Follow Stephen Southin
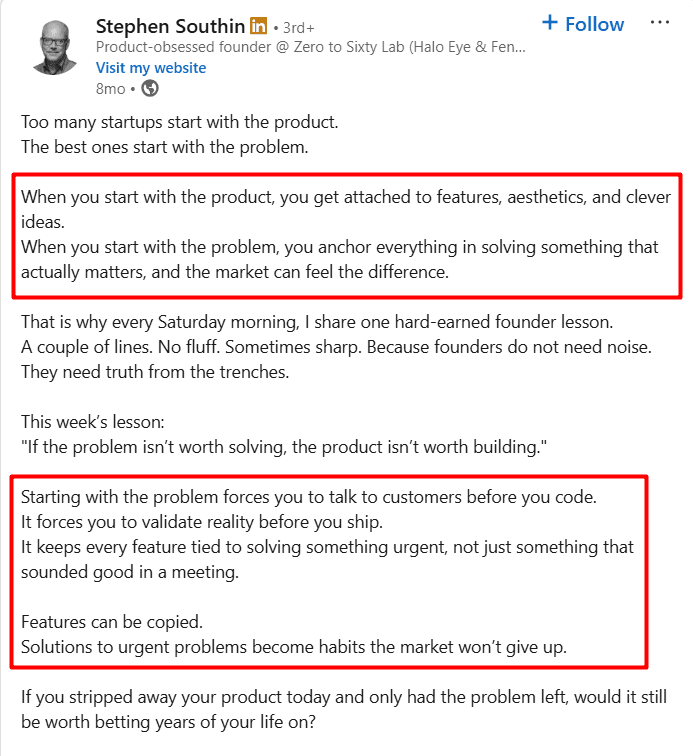This screenshot has width=693, height=756. [x=582, y=23]
